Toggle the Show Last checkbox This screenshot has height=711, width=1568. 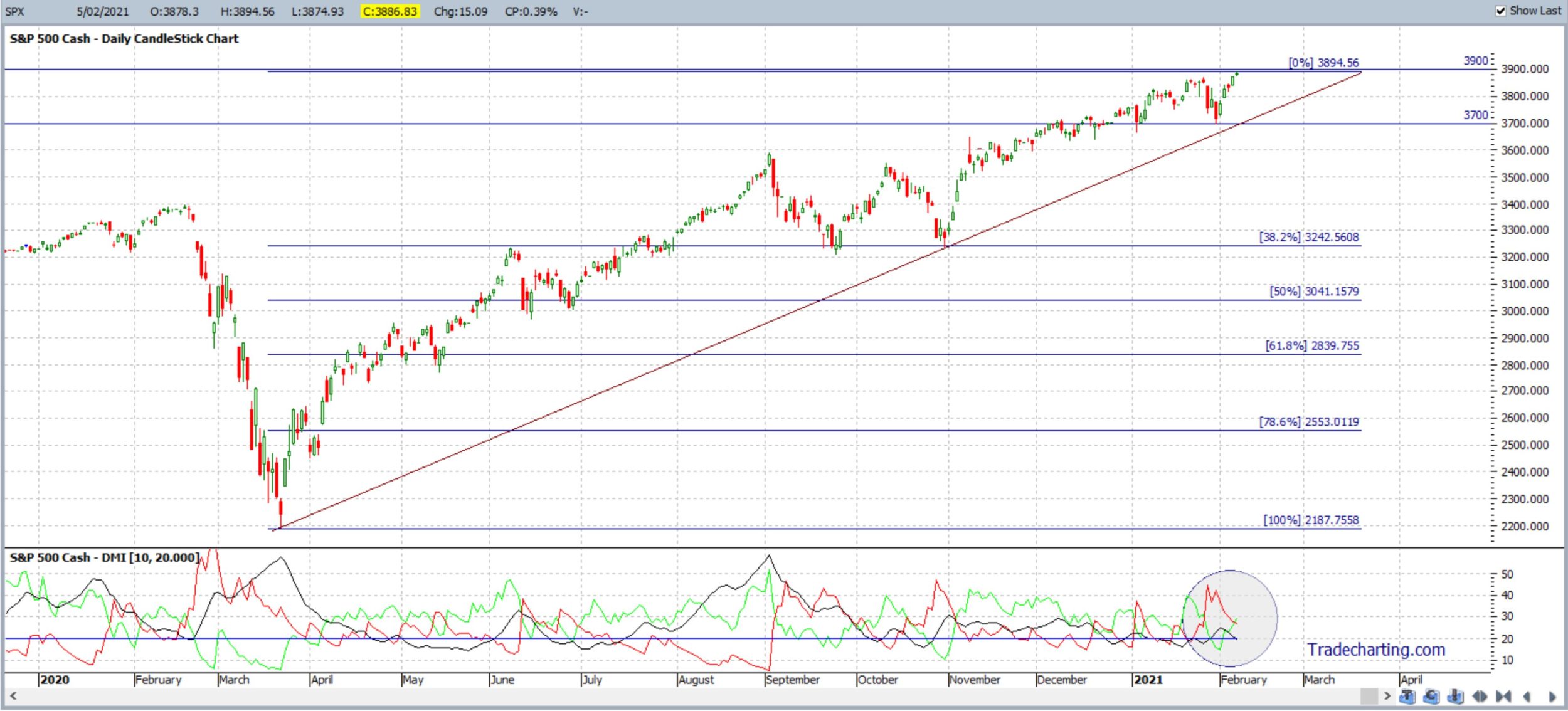(1500, 11)
